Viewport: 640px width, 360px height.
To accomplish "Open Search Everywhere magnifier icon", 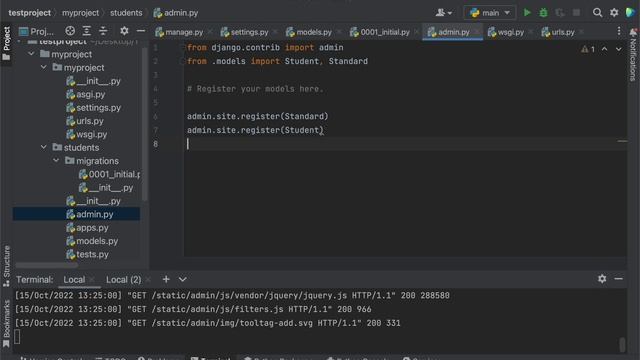I will tap(597, 13).
